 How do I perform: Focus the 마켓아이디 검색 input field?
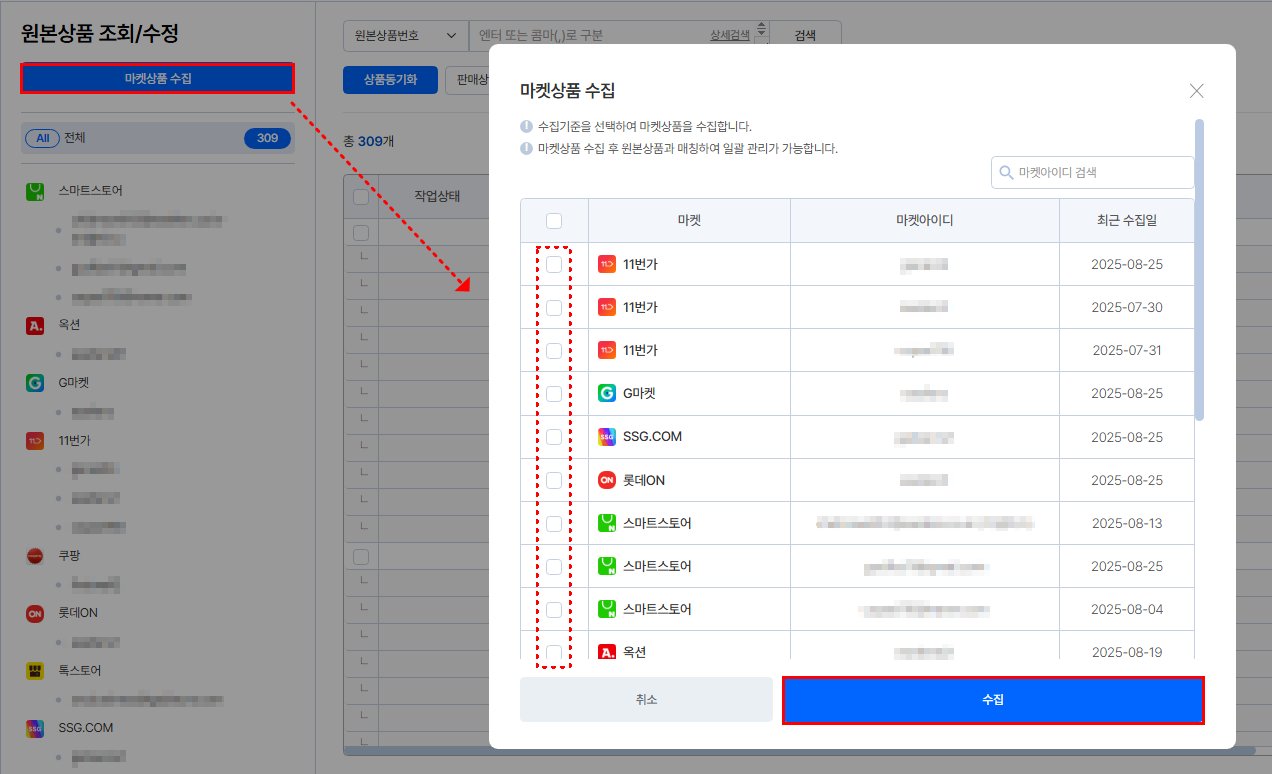[x=1093, y=172]
